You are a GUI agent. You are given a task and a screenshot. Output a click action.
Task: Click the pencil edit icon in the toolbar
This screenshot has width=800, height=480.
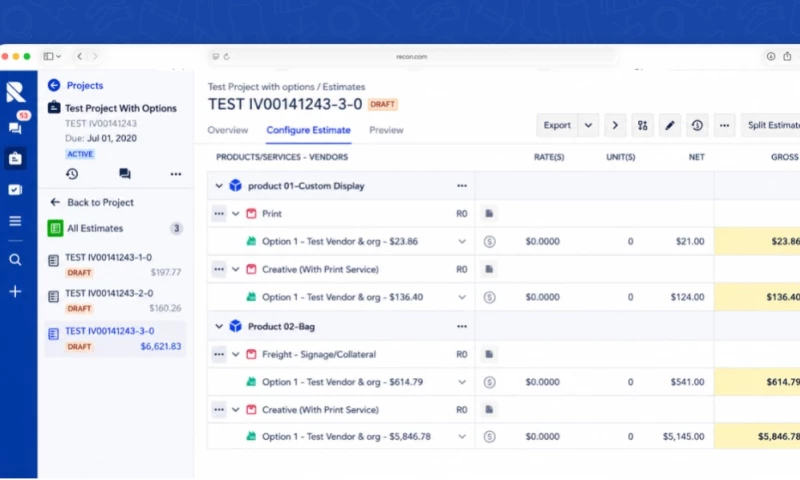tap(670, 125)
